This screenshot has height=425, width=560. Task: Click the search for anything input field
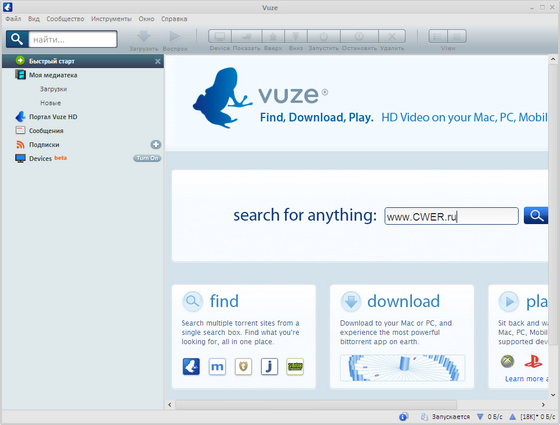[x=451, y=216]
